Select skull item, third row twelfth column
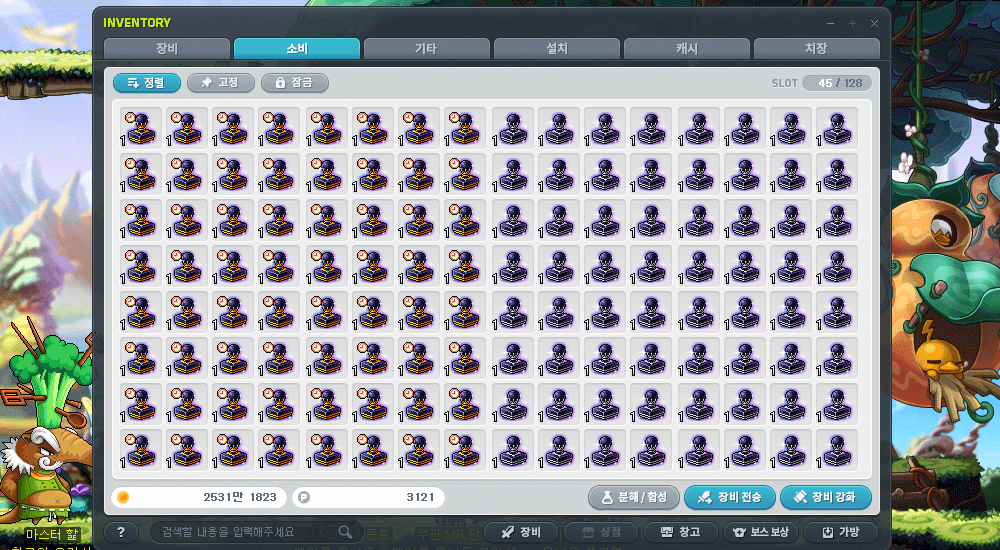1000x550 pixels. (x=651, y=220)
